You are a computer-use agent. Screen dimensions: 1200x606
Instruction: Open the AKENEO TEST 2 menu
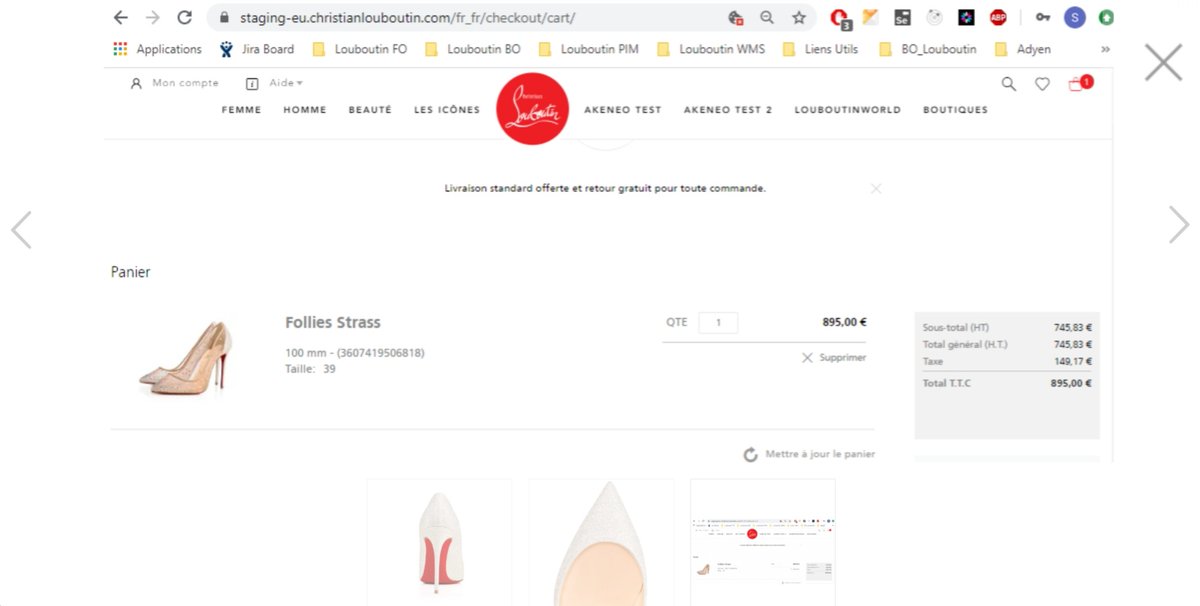[x=728, y=110]
